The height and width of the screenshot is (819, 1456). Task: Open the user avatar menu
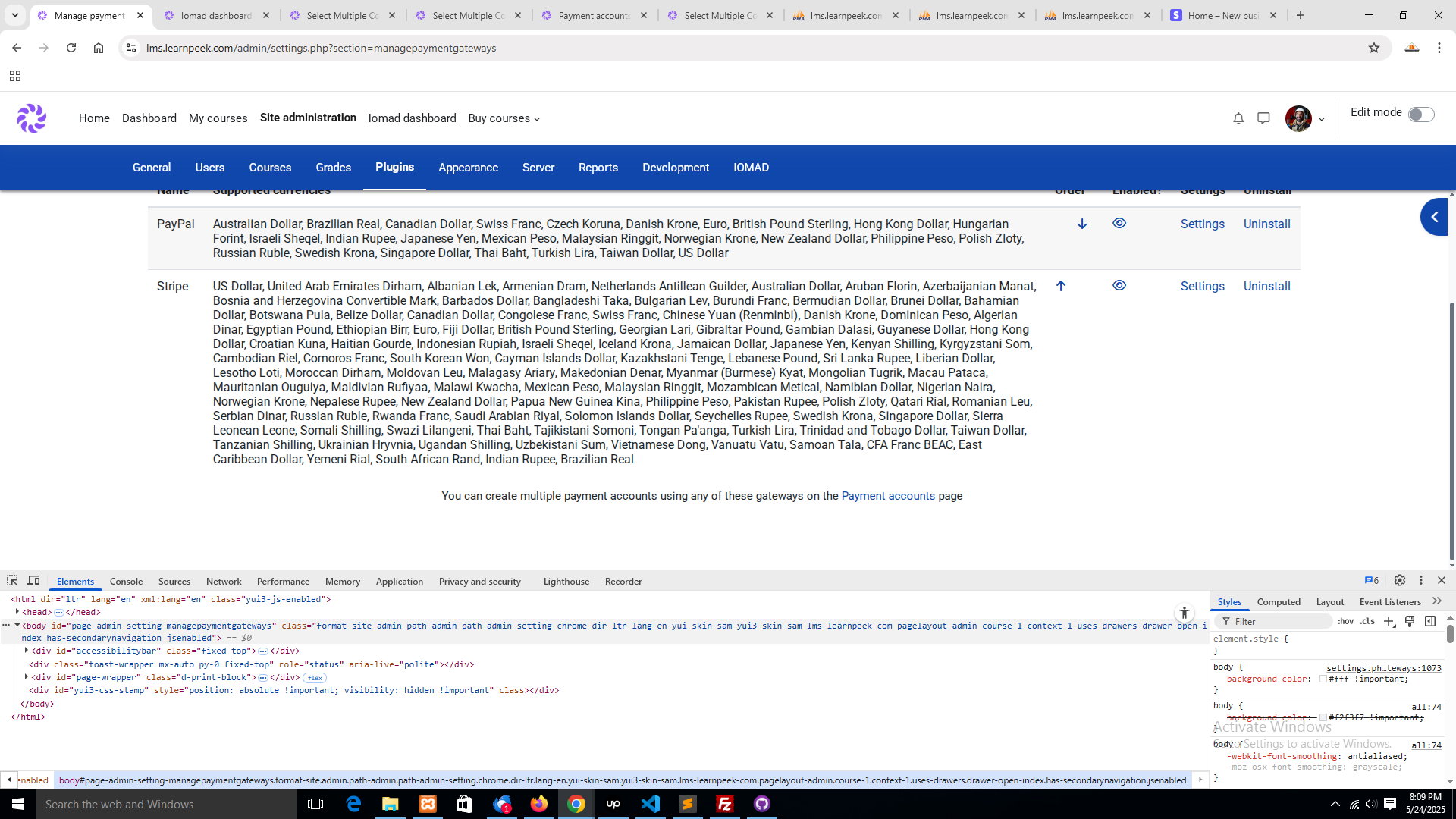click(1305, 118)
